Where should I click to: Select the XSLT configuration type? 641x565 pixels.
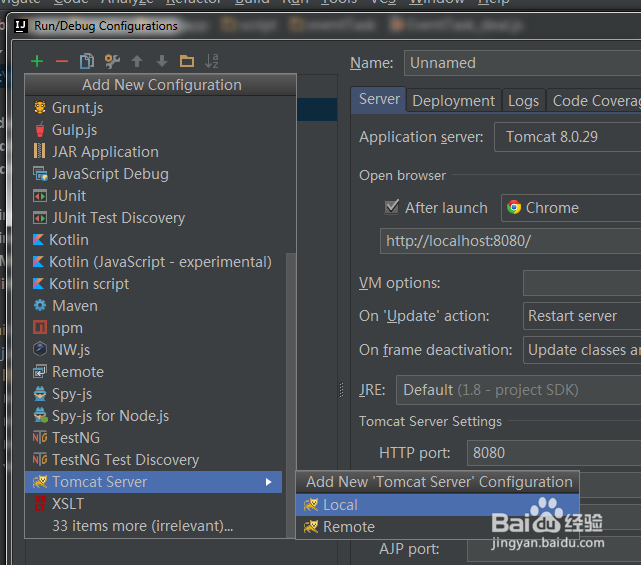(155, 504)
